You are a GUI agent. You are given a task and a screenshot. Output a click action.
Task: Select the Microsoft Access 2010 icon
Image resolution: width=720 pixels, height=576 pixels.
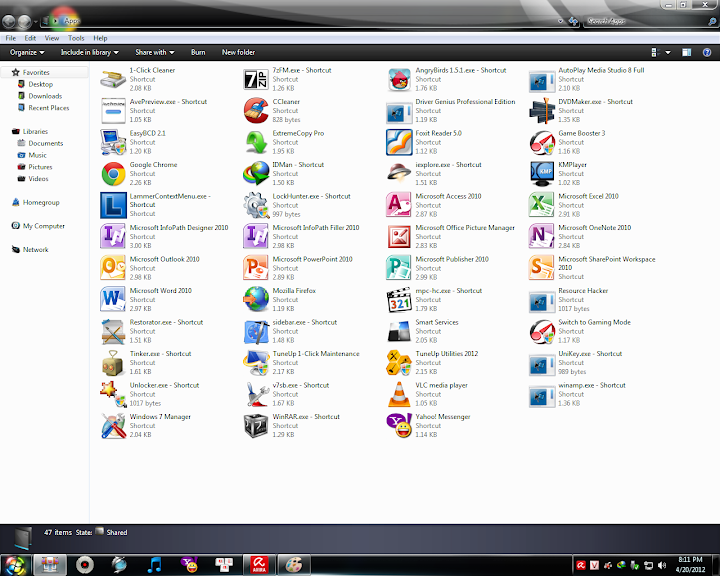[399, 205]
